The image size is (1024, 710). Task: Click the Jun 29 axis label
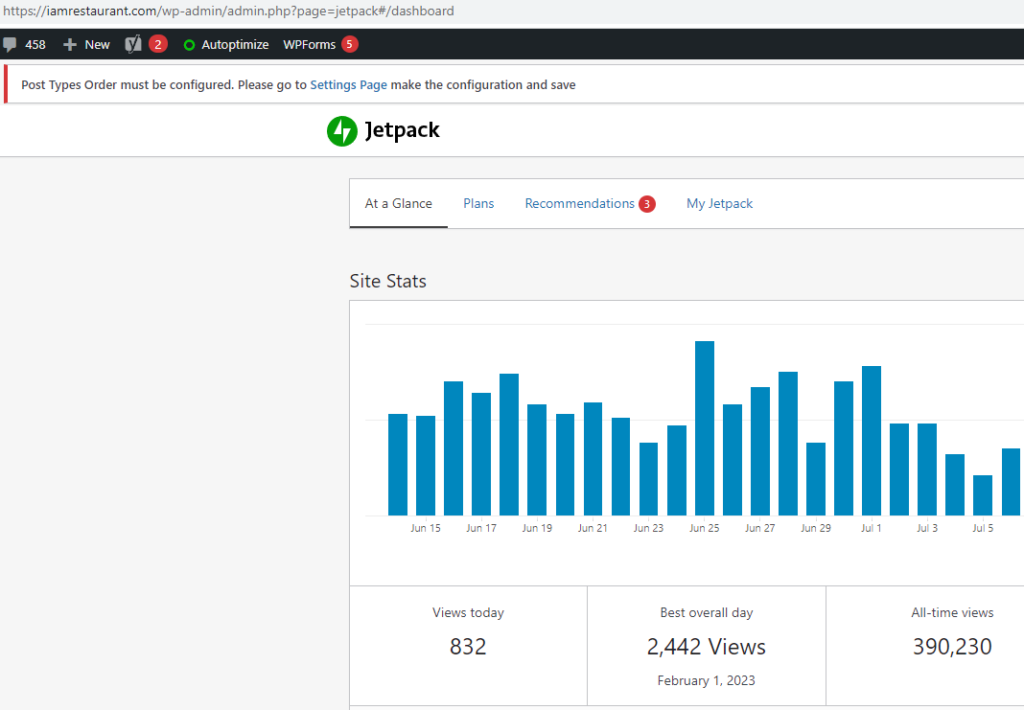pos(816,528)
